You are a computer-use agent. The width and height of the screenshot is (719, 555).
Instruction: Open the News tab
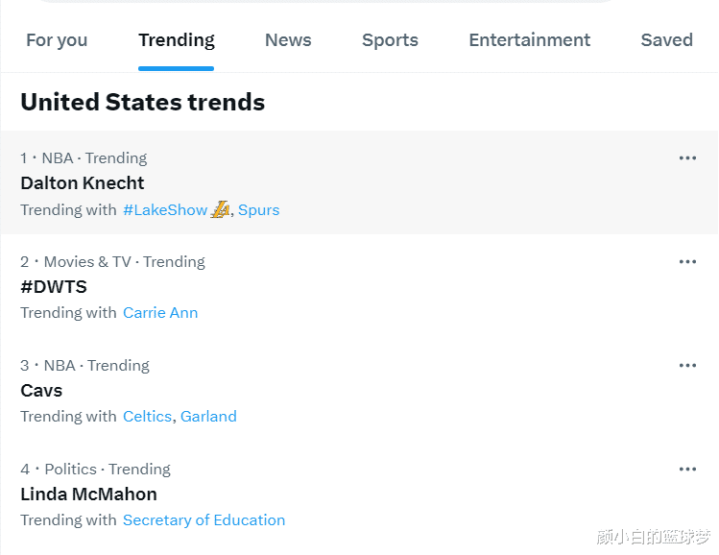coord(288,40)
